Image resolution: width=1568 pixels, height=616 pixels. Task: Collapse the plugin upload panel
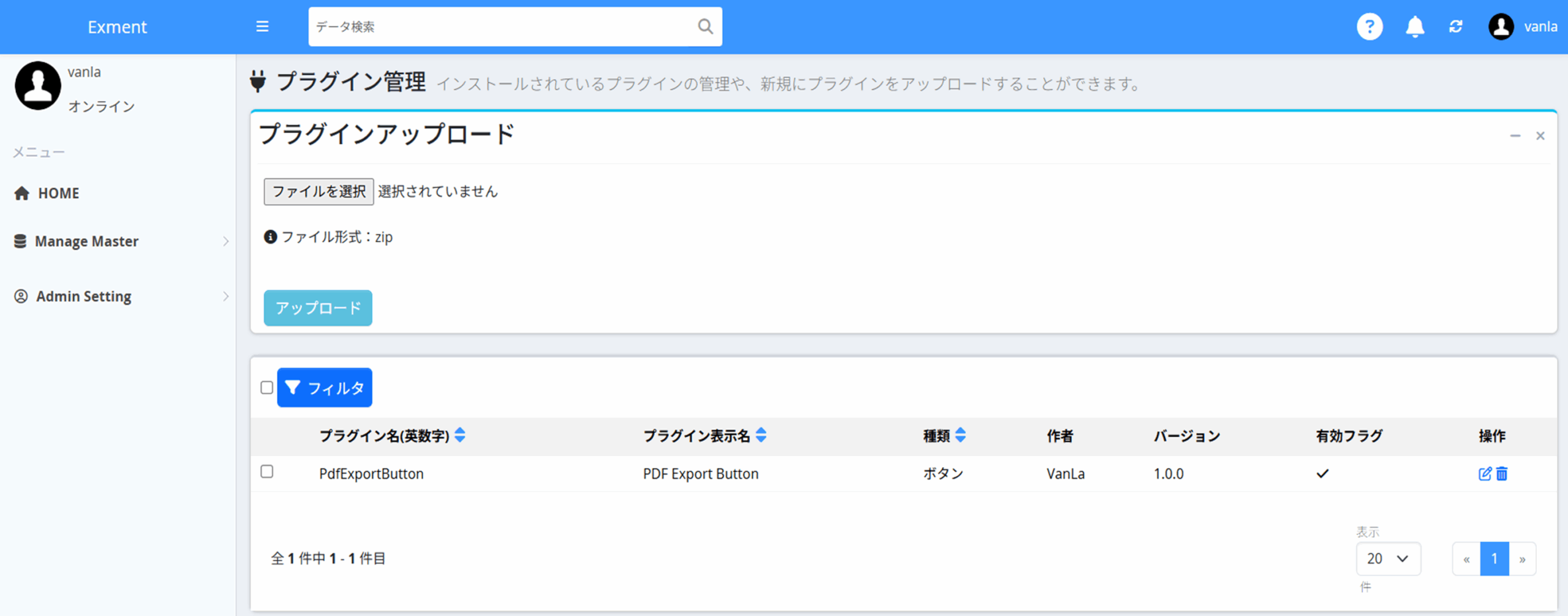point(1515,135)
